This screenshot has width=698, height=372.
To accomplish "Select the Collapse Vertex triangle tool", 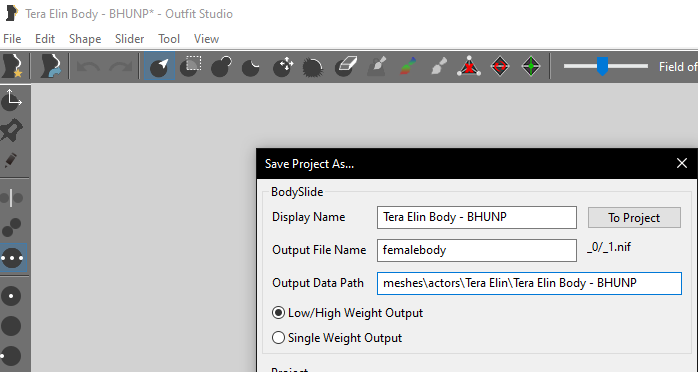I will pos(469,66).
